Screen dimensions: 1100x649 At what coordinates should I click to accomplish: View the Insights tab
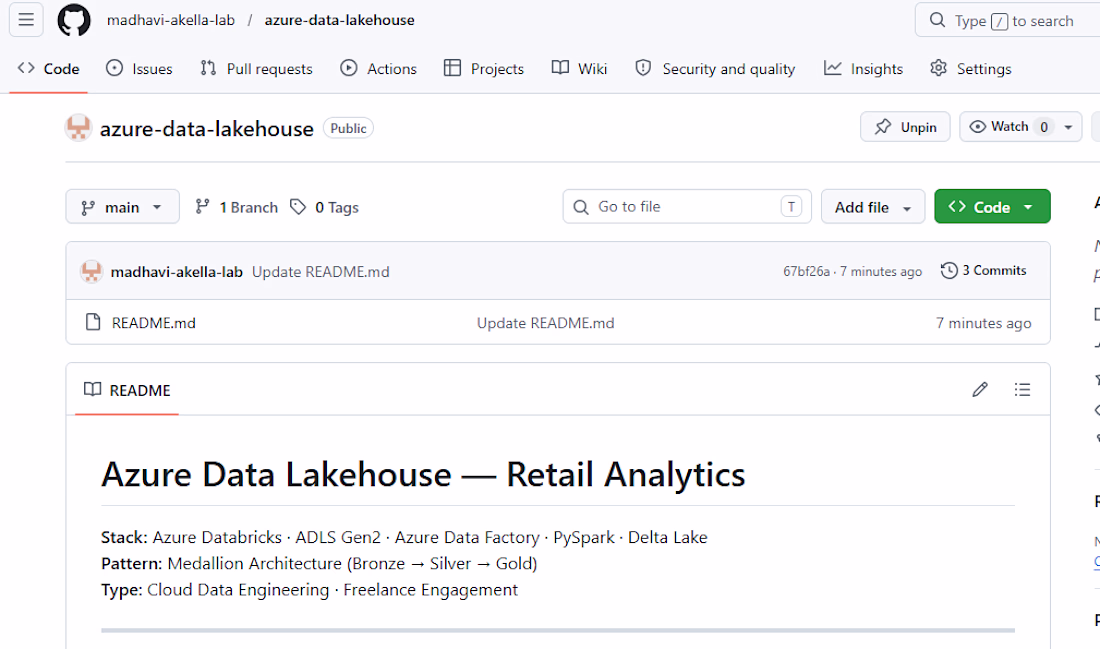click(863, 69)
